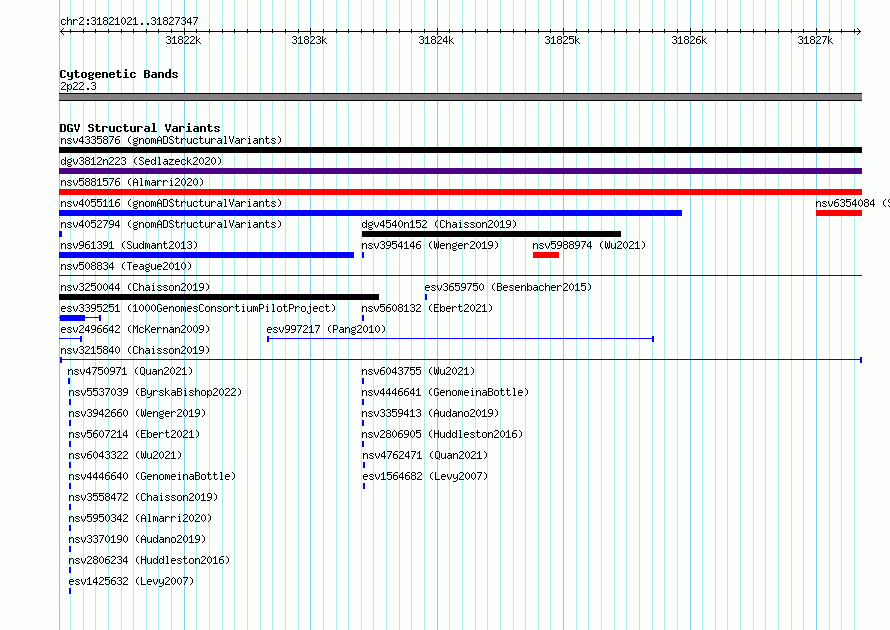Open nsv3370190 (Audano2019) label
Screen dimensions: 890x630
[137, 539]
